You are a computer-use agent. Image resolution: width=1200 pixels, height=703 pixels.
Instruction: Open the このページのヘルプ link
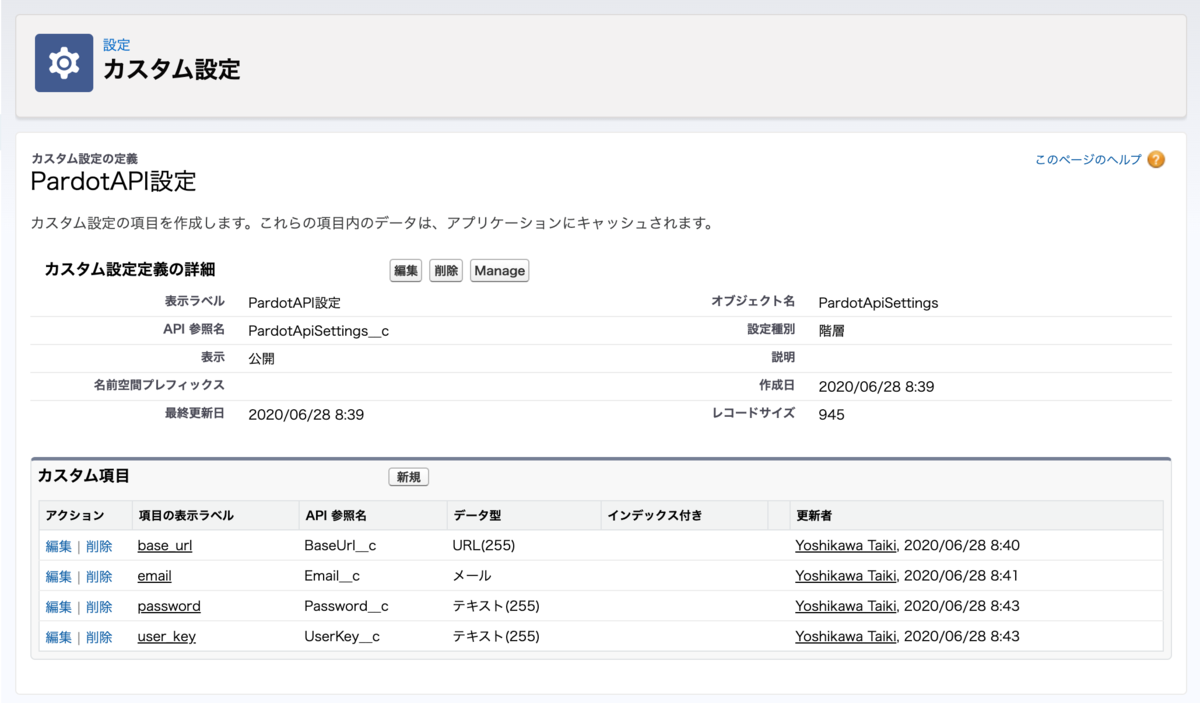(x=1088, y=159)
